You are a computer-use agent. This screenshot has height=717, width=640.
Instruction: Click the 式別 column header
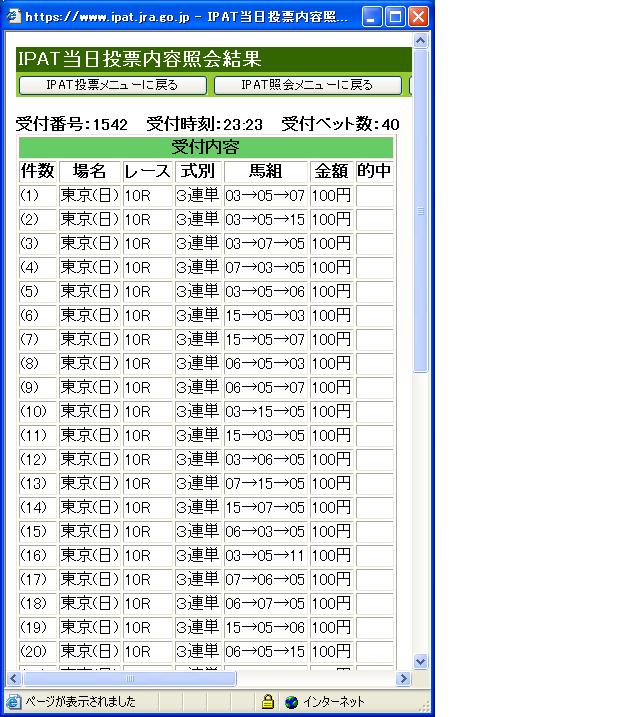pyautogui.click(x=198, y=171)
